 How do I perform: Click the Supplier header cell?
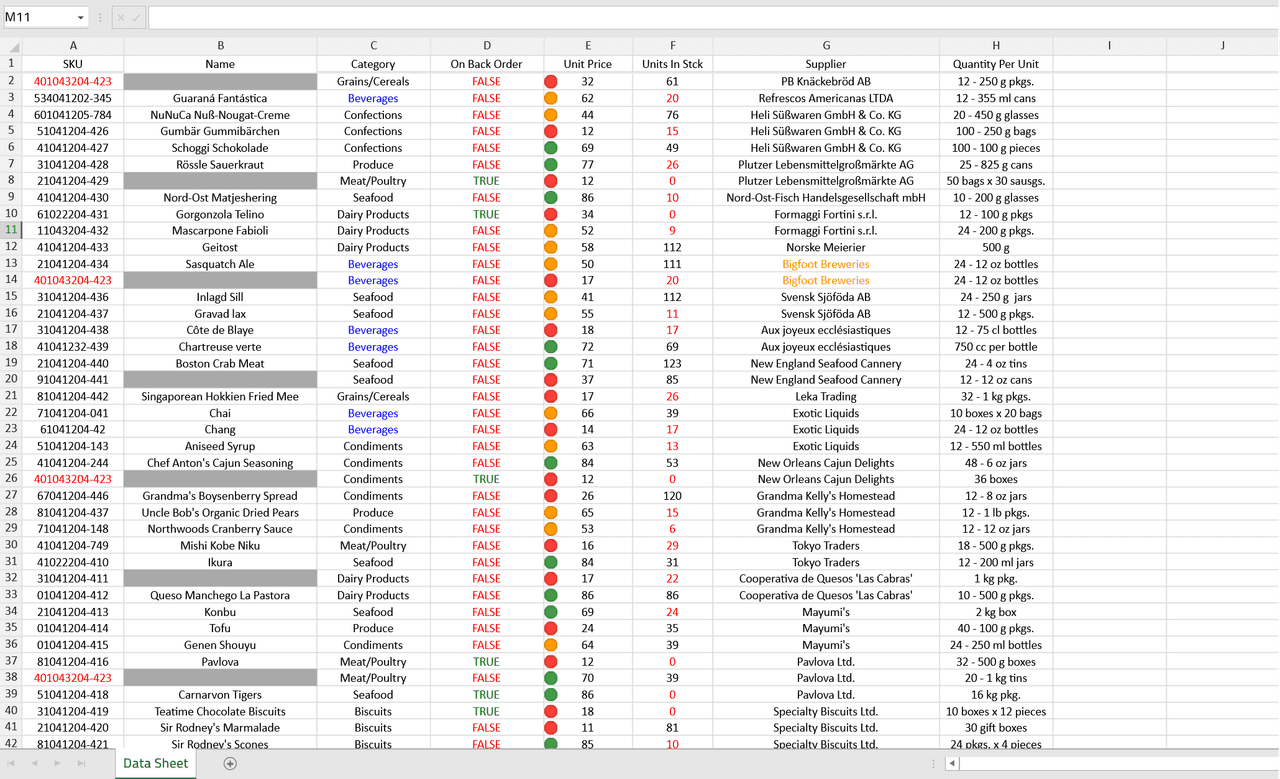click(x=826, y=64)
